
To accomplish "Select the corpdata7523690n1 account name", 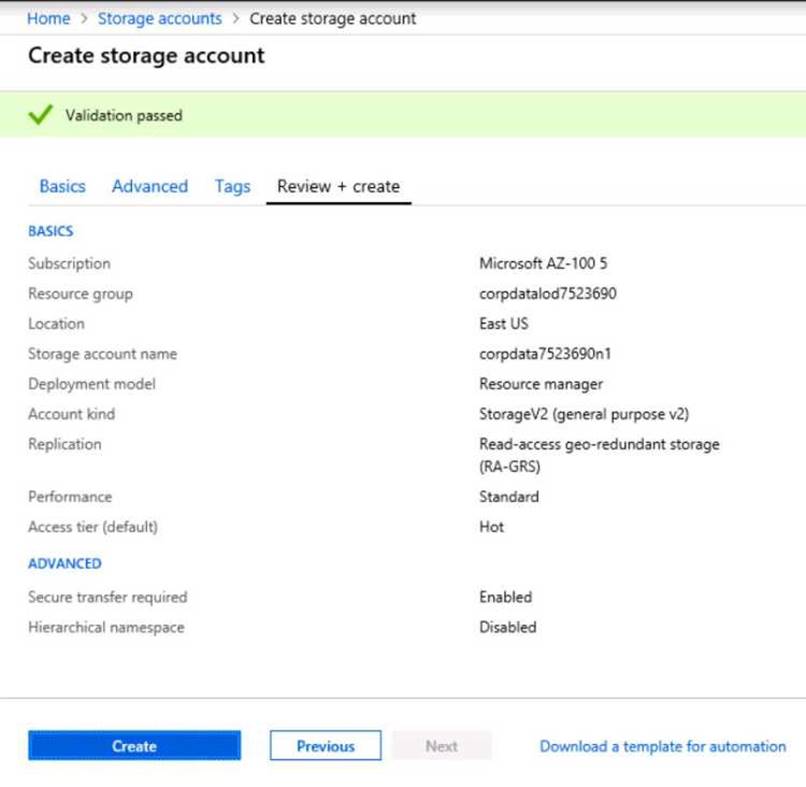I will click(545, 354).
